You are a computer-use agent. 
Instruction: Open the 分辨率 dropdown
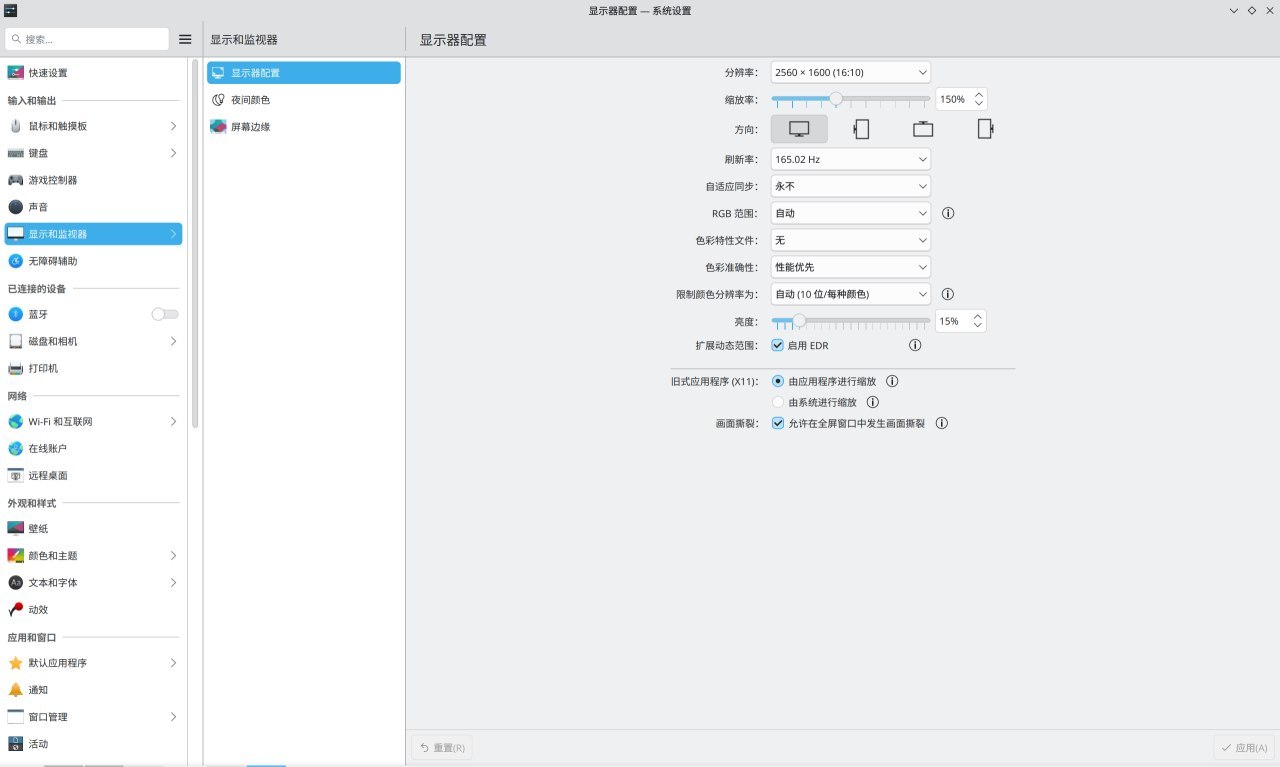coord(850,72)
